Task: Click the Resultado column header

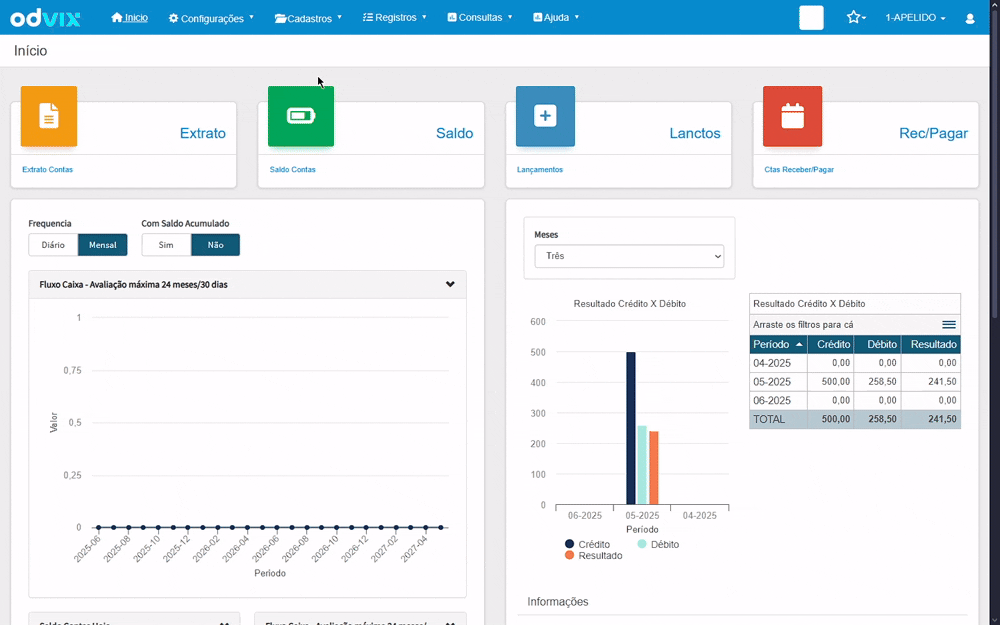Action: coord(931,344)
